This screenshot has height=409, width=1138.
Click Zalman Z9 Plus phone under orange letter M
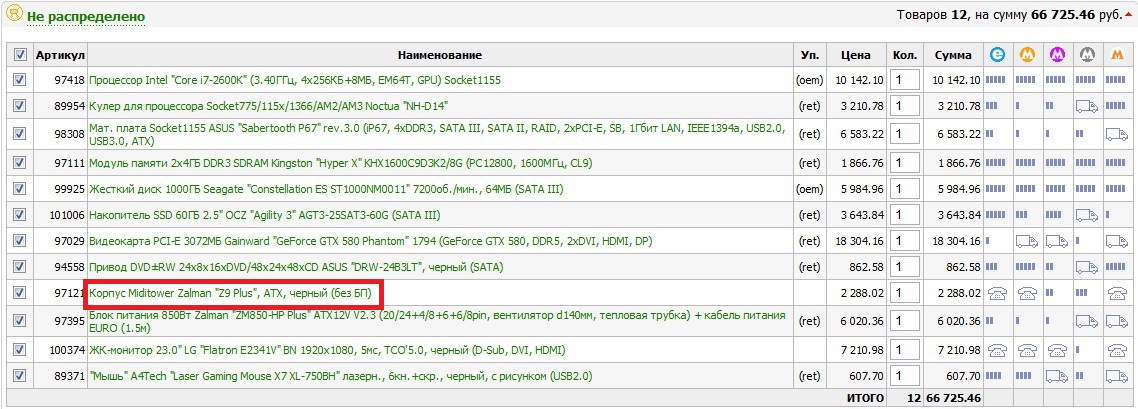pyautogui.click(x=1117, y=294)
